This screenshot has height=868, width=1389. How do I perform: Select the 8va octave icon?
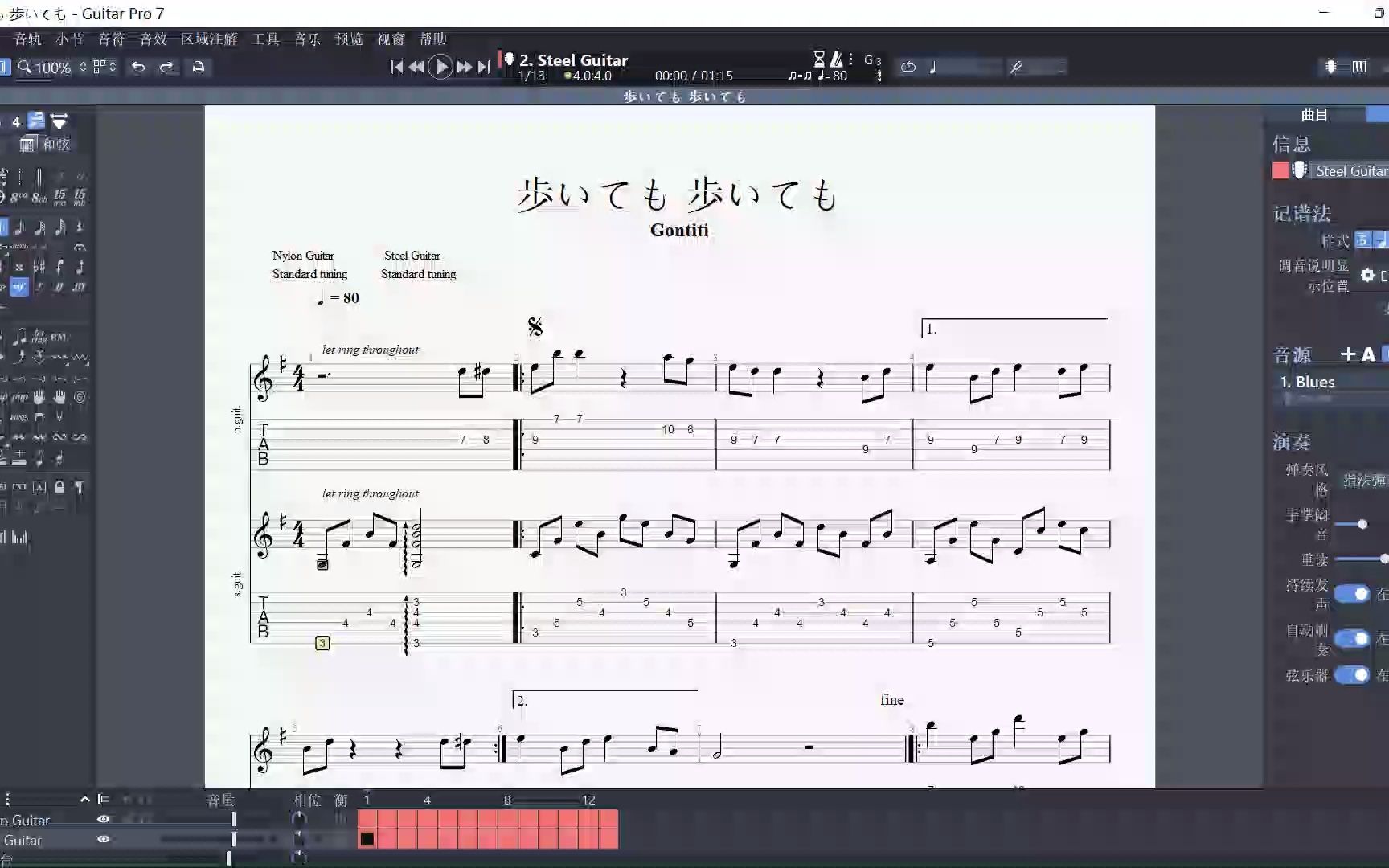tap(18, 196)
